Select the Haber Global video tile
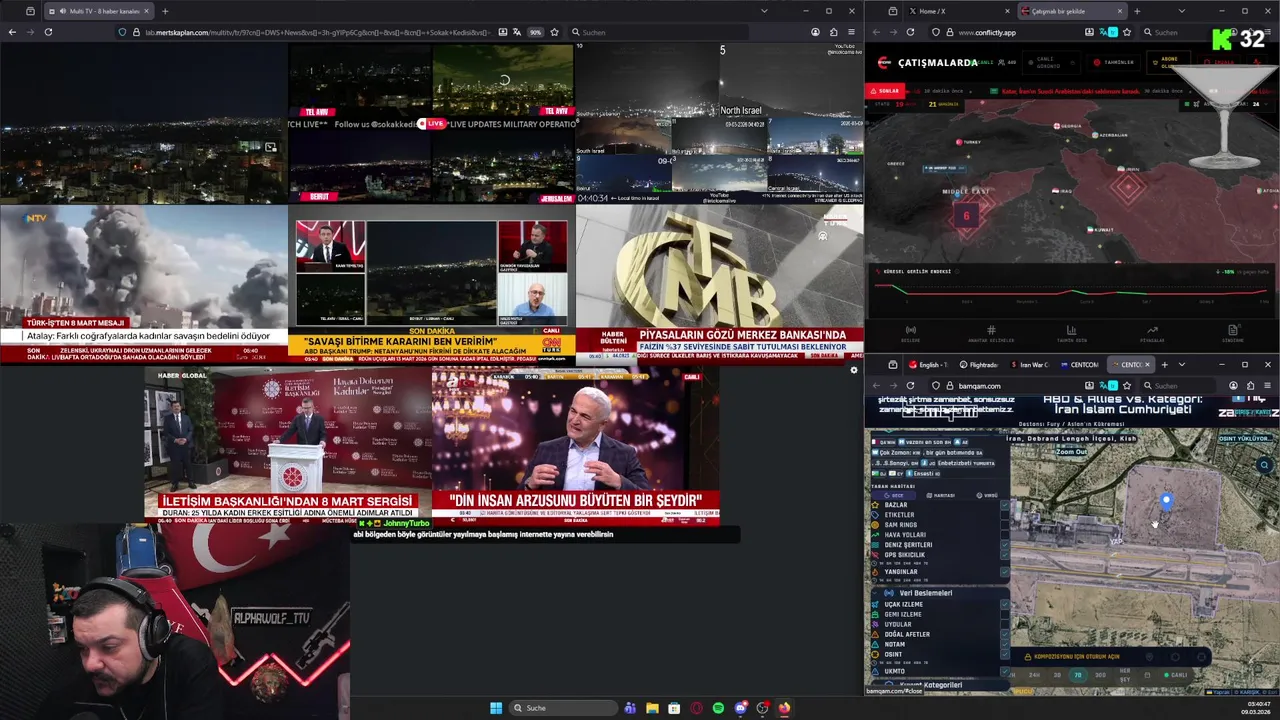 click(x=288, y=446)
